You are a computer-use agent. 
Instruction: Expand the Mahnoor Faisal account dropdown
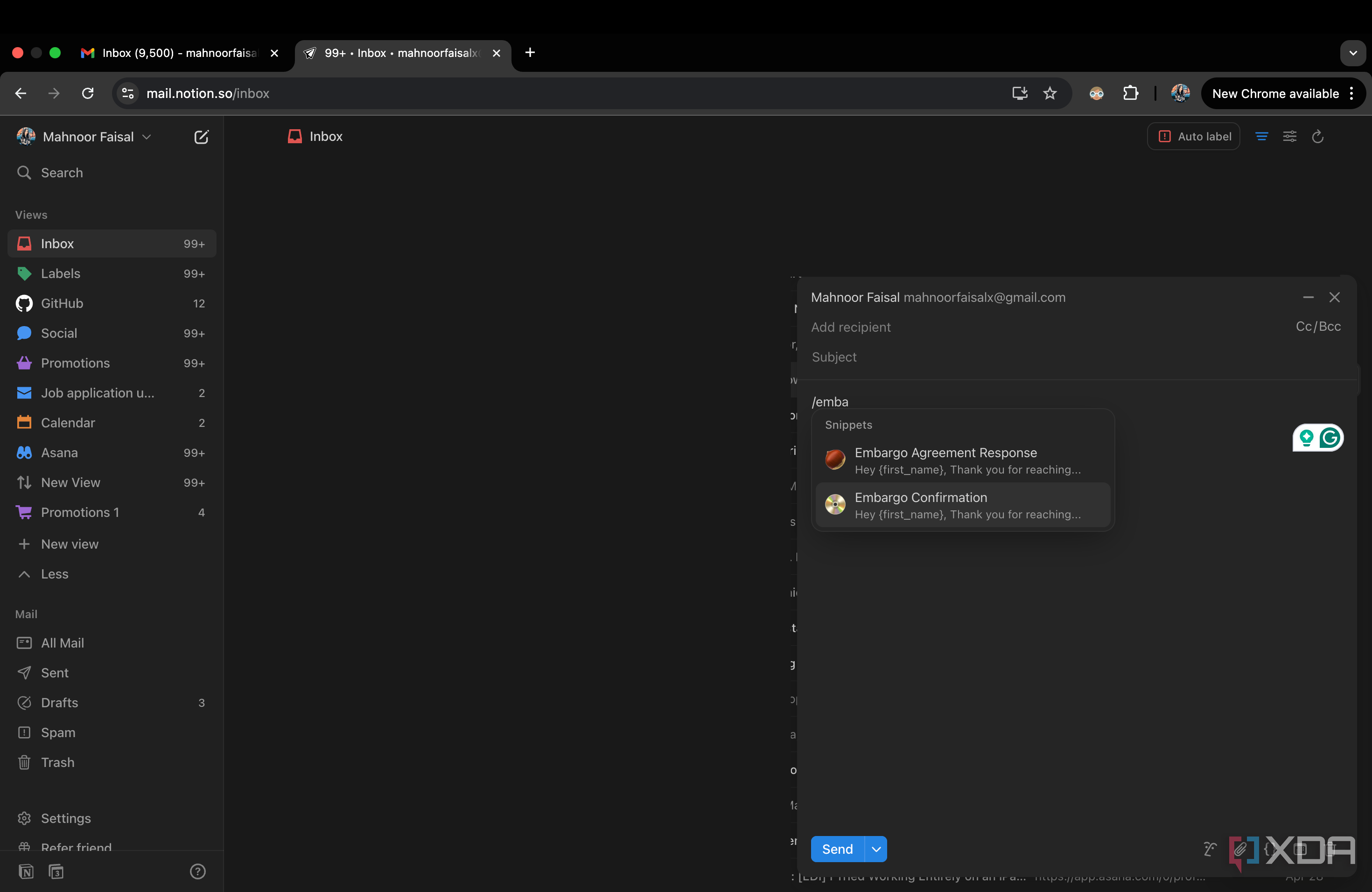click(84, 137)
